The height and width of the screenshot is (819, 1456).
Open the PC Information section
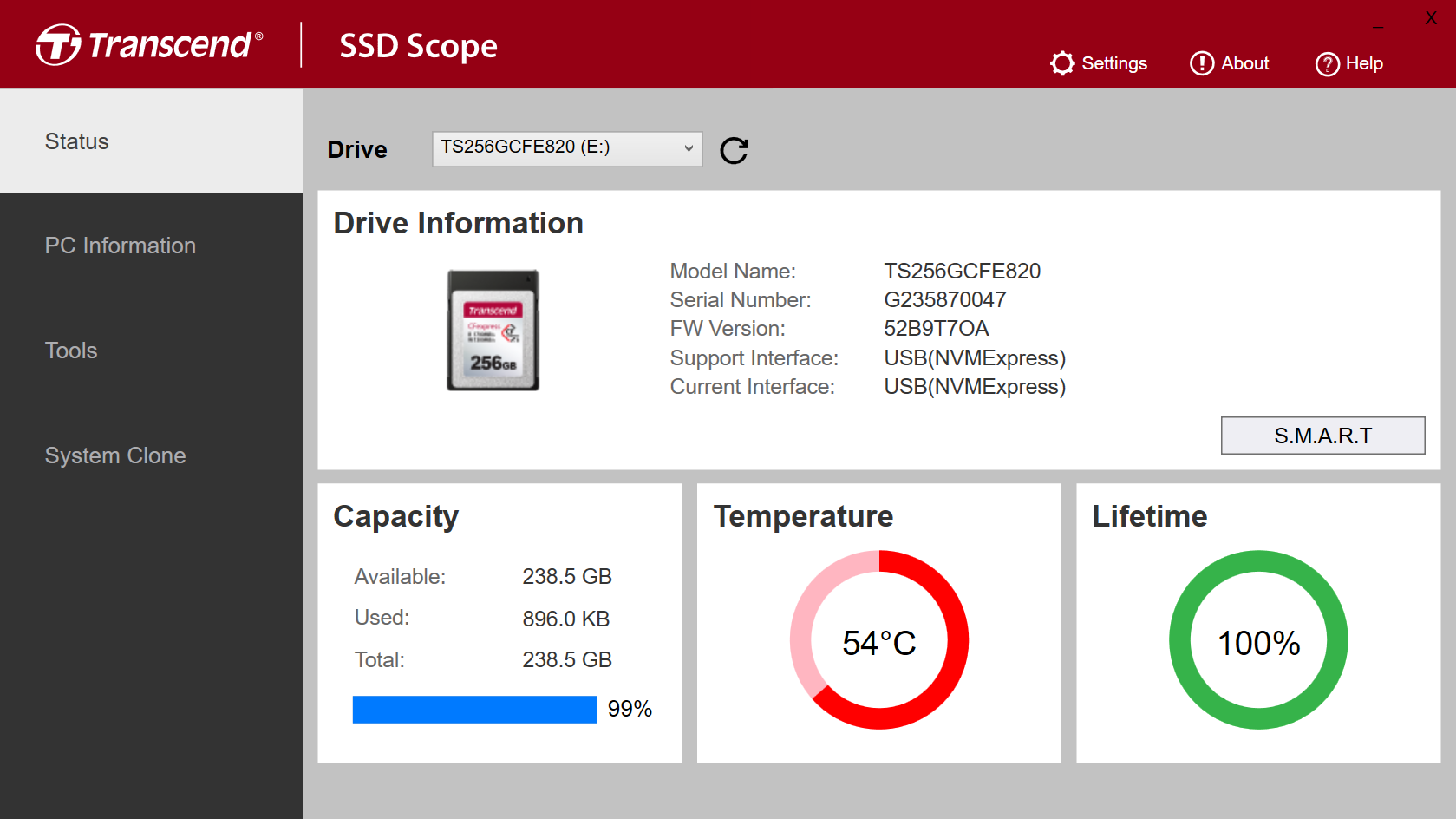point(121,246)
